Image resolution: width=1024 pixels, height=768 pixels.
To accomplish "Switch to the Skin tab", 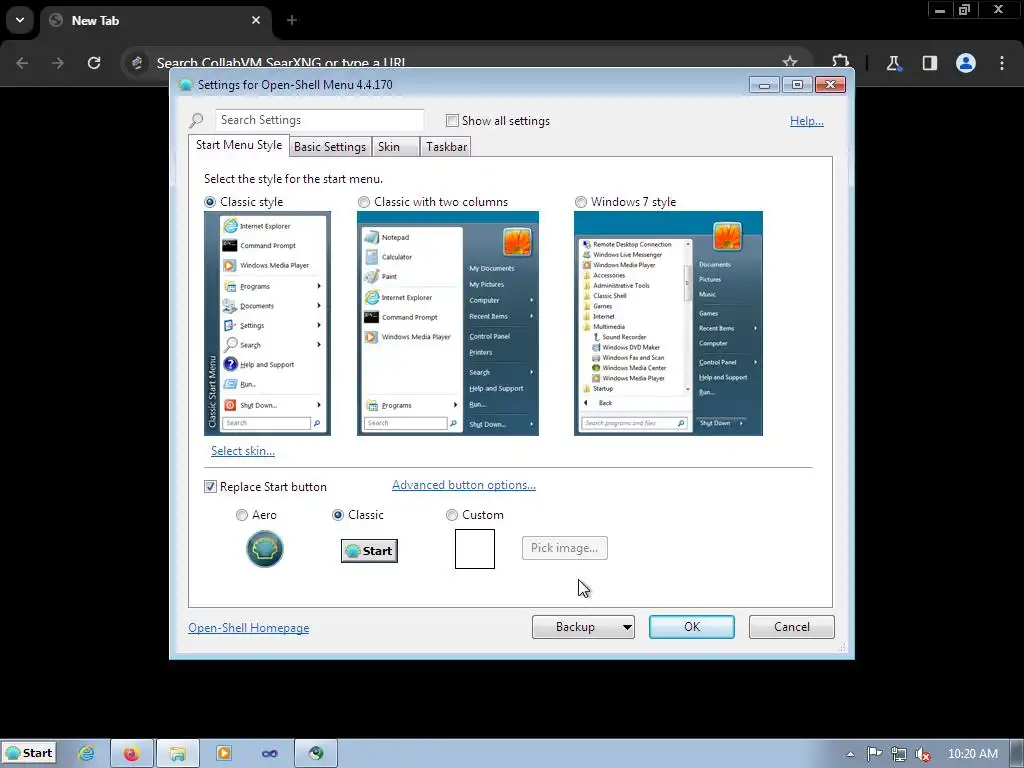I will 396,147.
